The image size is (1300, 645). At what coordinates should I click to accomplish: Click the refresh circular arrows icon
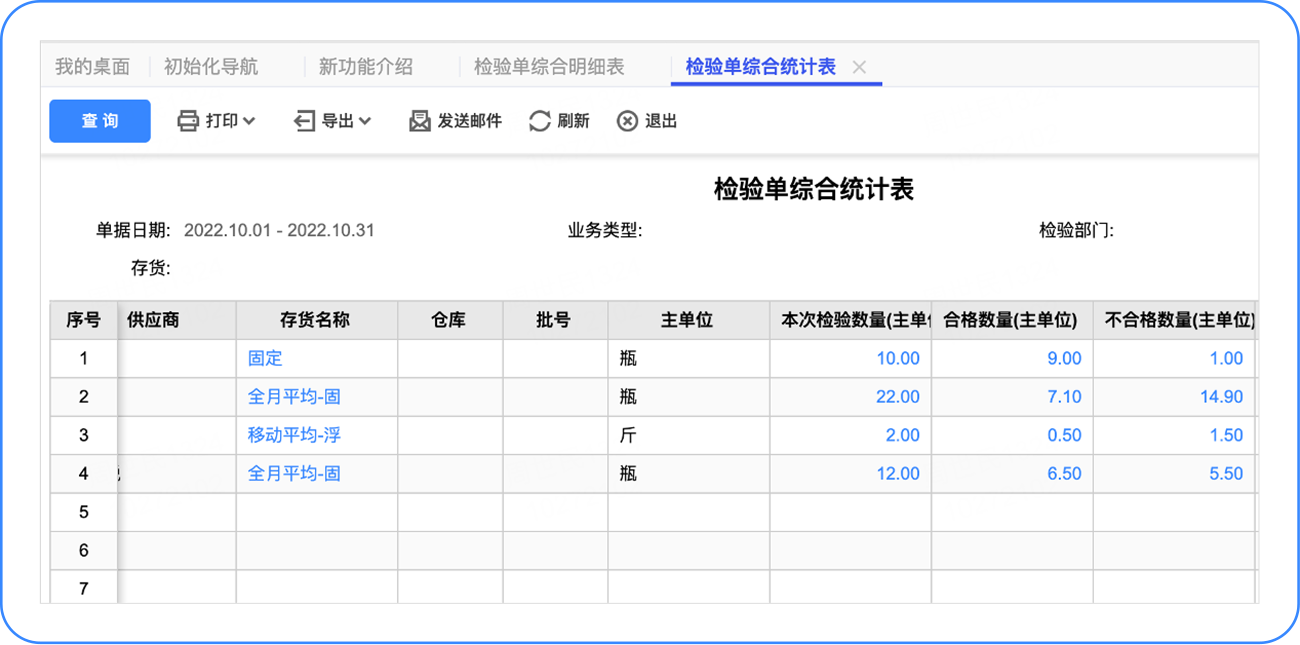click(x=540, y=121)
